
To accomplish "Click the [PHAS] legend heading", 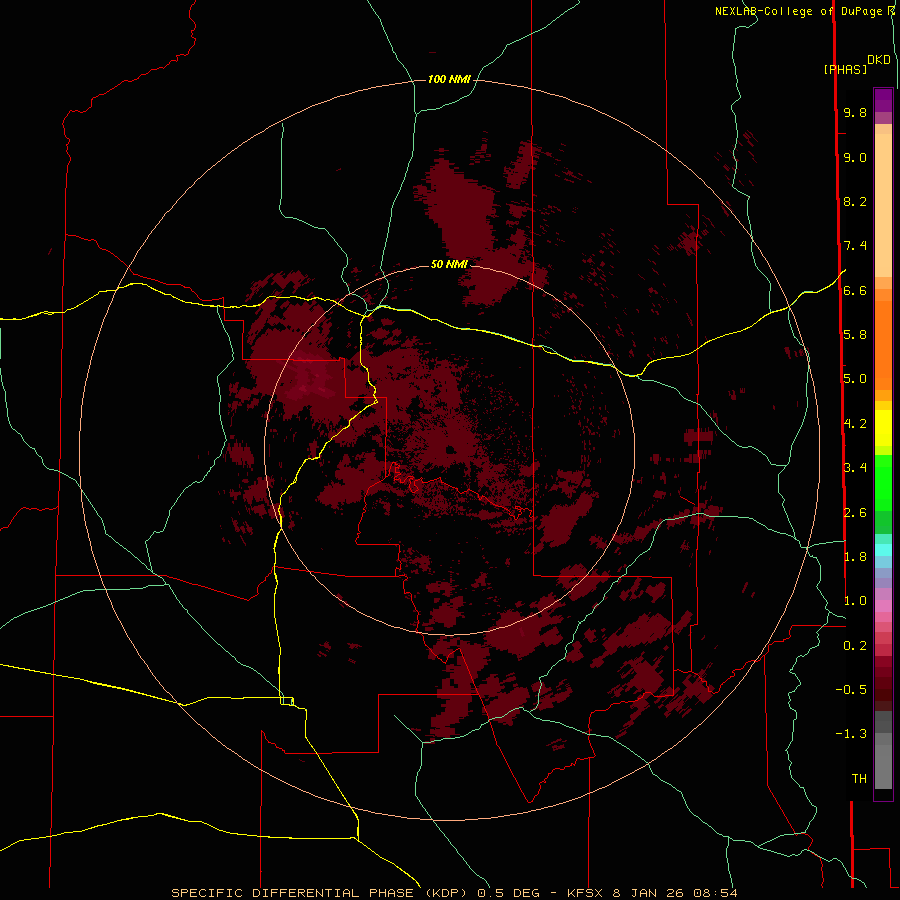I will (845, 69).
